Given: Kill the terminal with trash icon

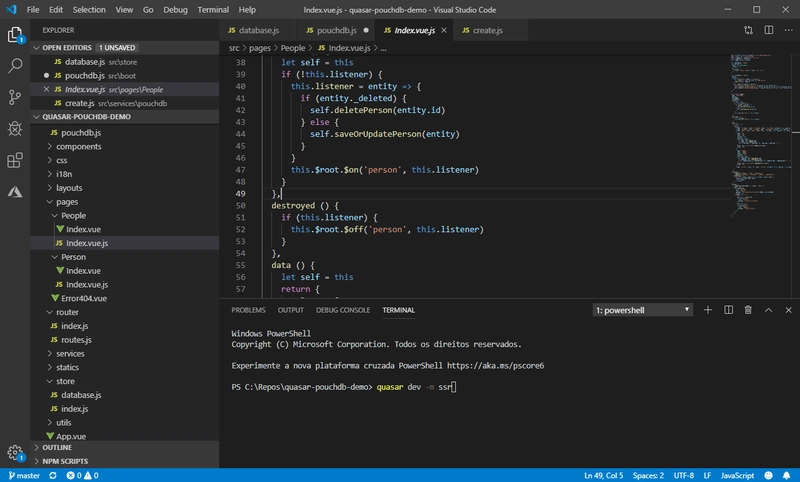Looking at the screenshot, I should pos(749,310).
